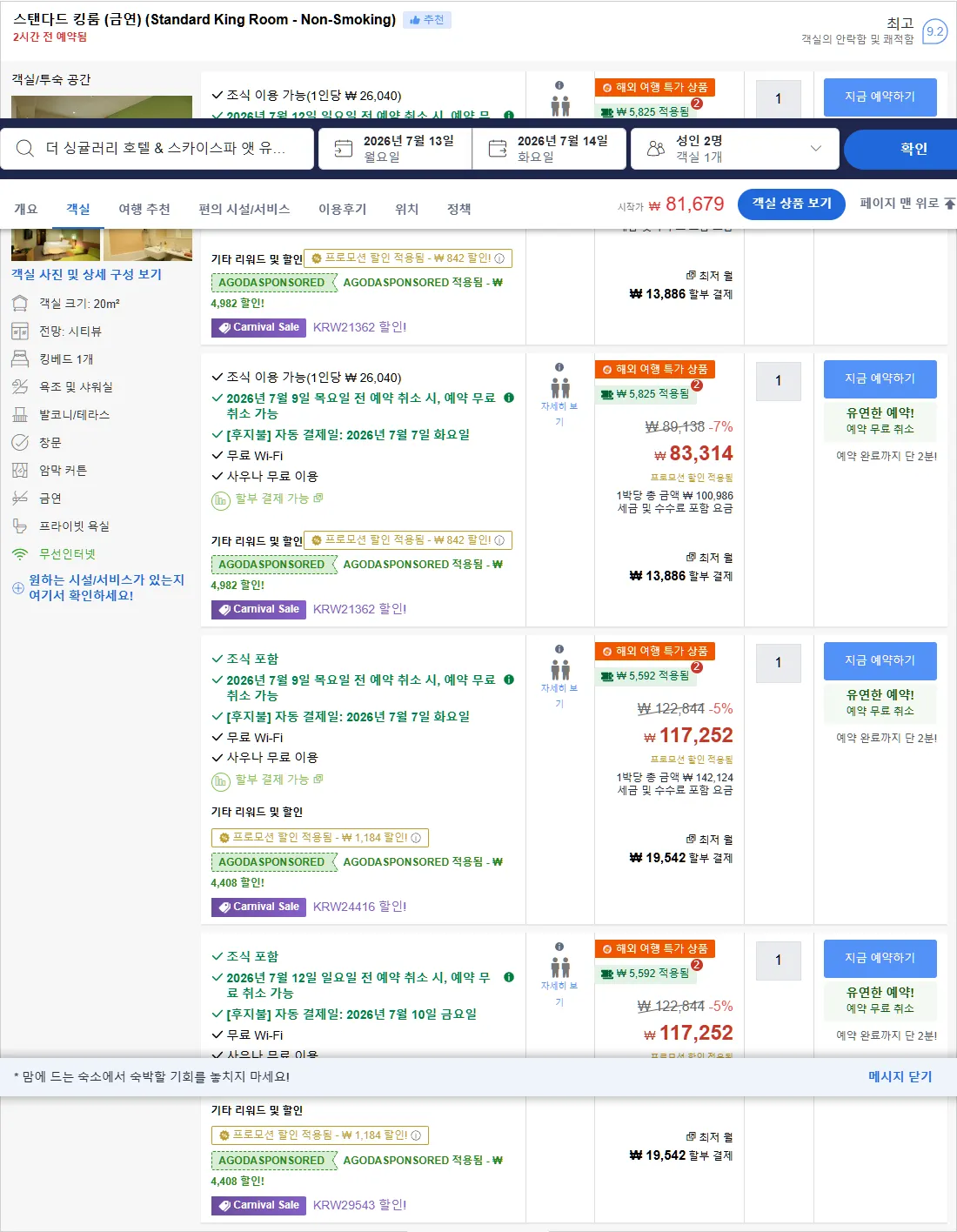Screen dimensions: 957x1232
Task: Open room quantity selector at top offer
Action: [x=779, y=99]
